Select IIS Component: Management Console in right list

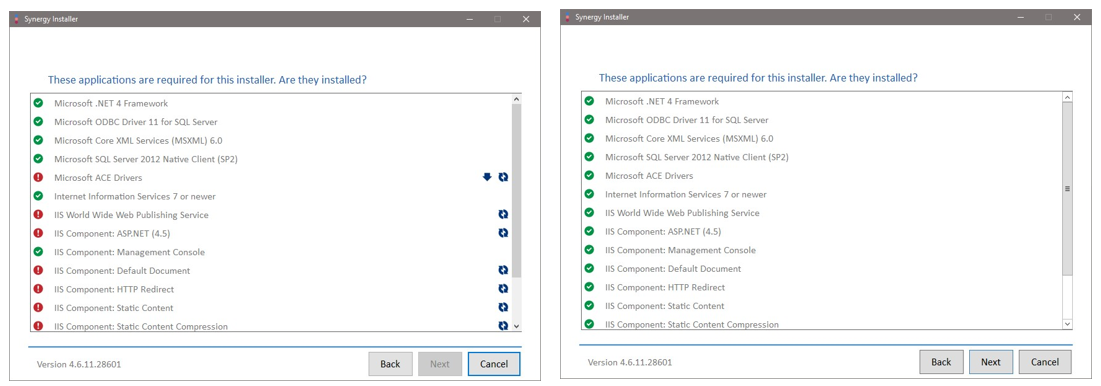coord(822,250)
